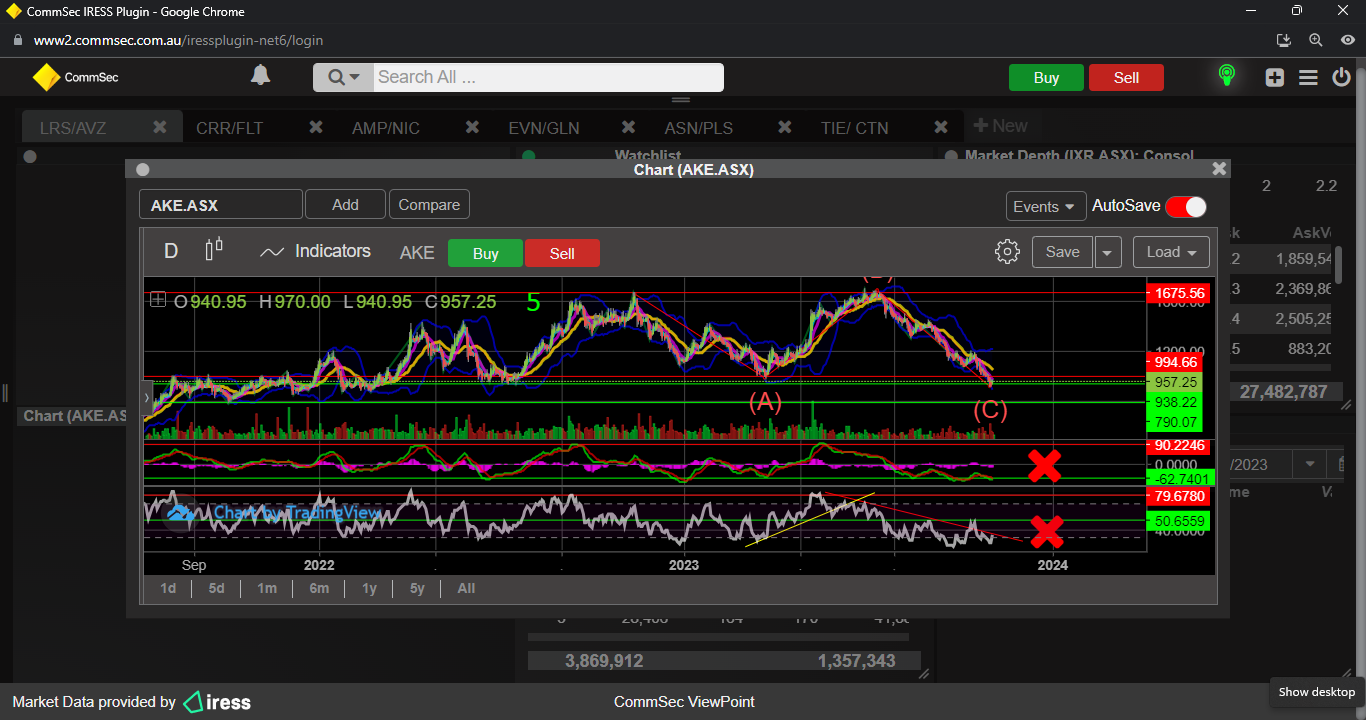Close the Chart (AKE.ASX) window
Image resolution: width=1366 pixels, height=720 pixels.
click(x=1219, y=169)
